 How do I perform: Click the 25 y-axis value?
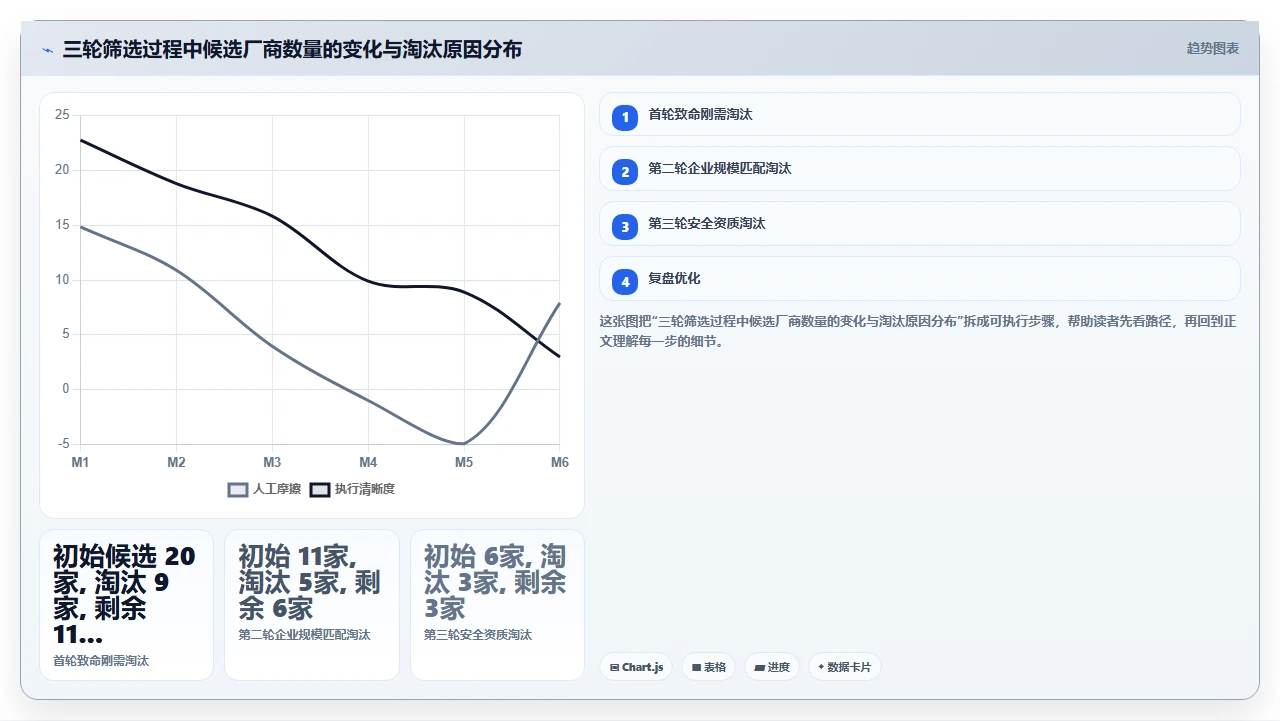click(62, 115)
